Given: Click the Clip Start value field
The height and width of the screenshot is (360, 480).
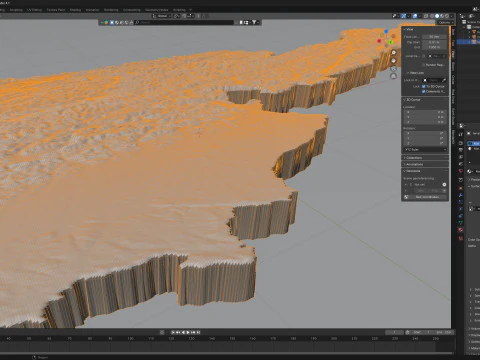Looking at the screenshot, I should click(x=434, y=42).
